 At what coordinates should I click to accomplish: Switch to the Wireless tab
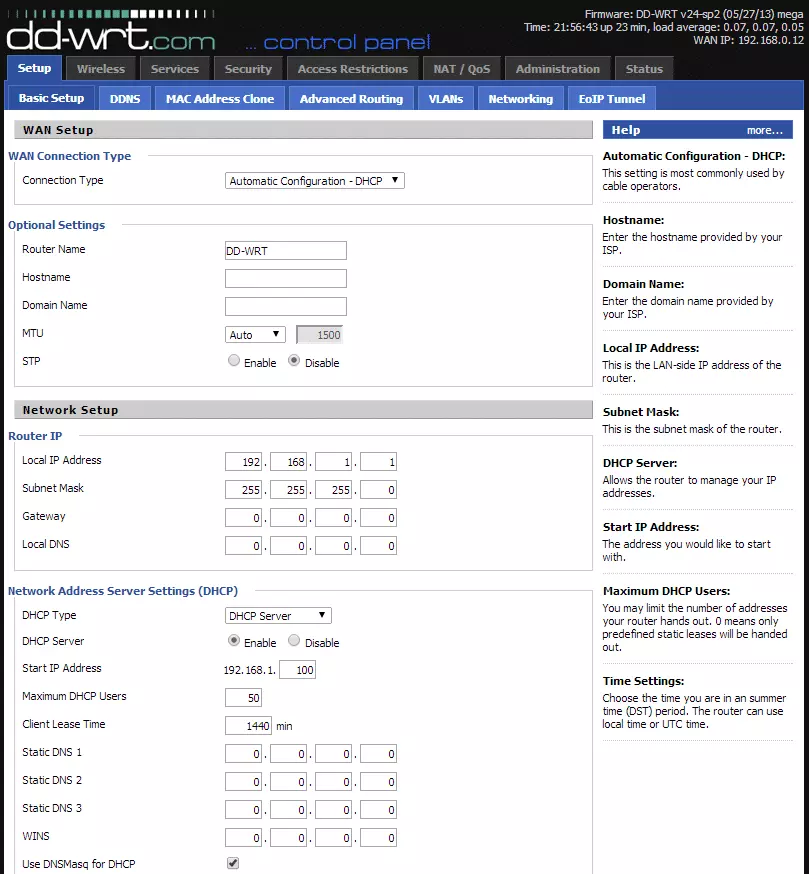(101, 69)
